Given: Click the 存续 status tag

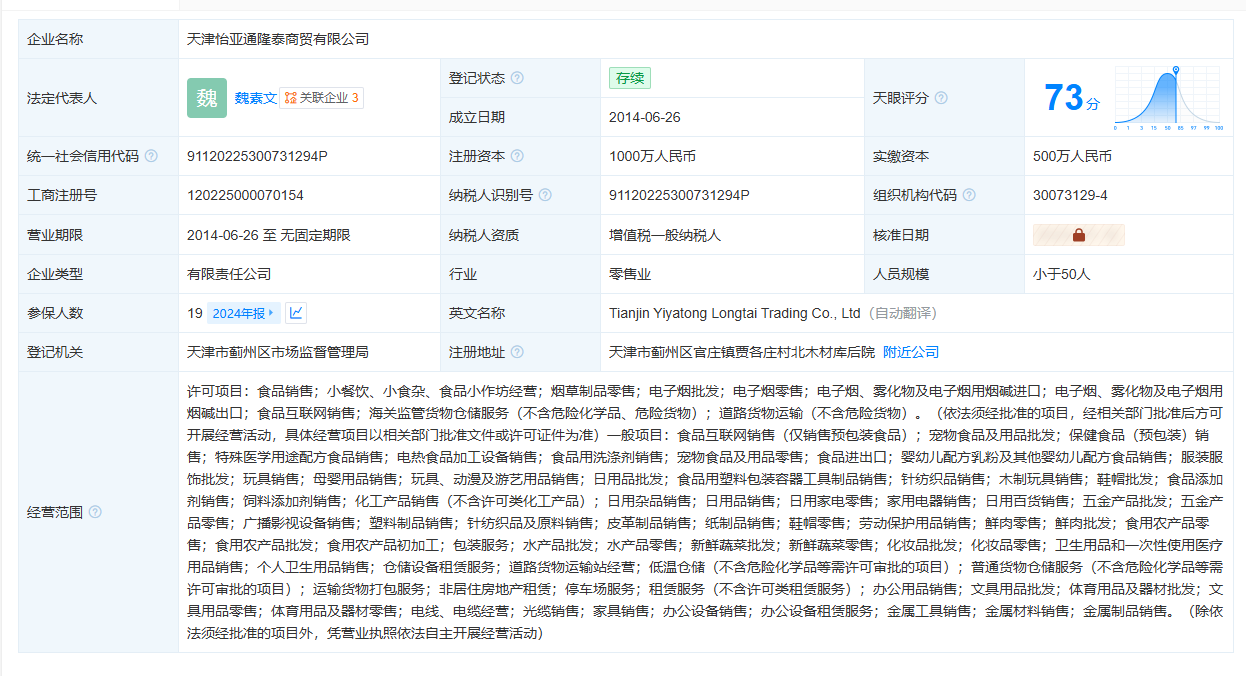Looking at the screenshot, I should (x=630, y=78).
